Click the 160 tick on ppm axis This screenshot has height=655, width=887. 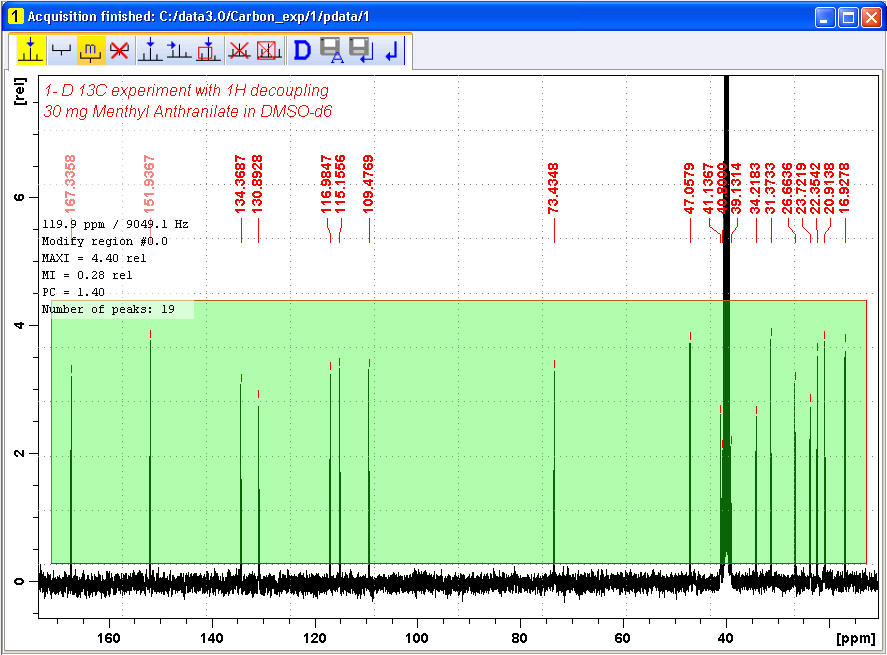109,638
